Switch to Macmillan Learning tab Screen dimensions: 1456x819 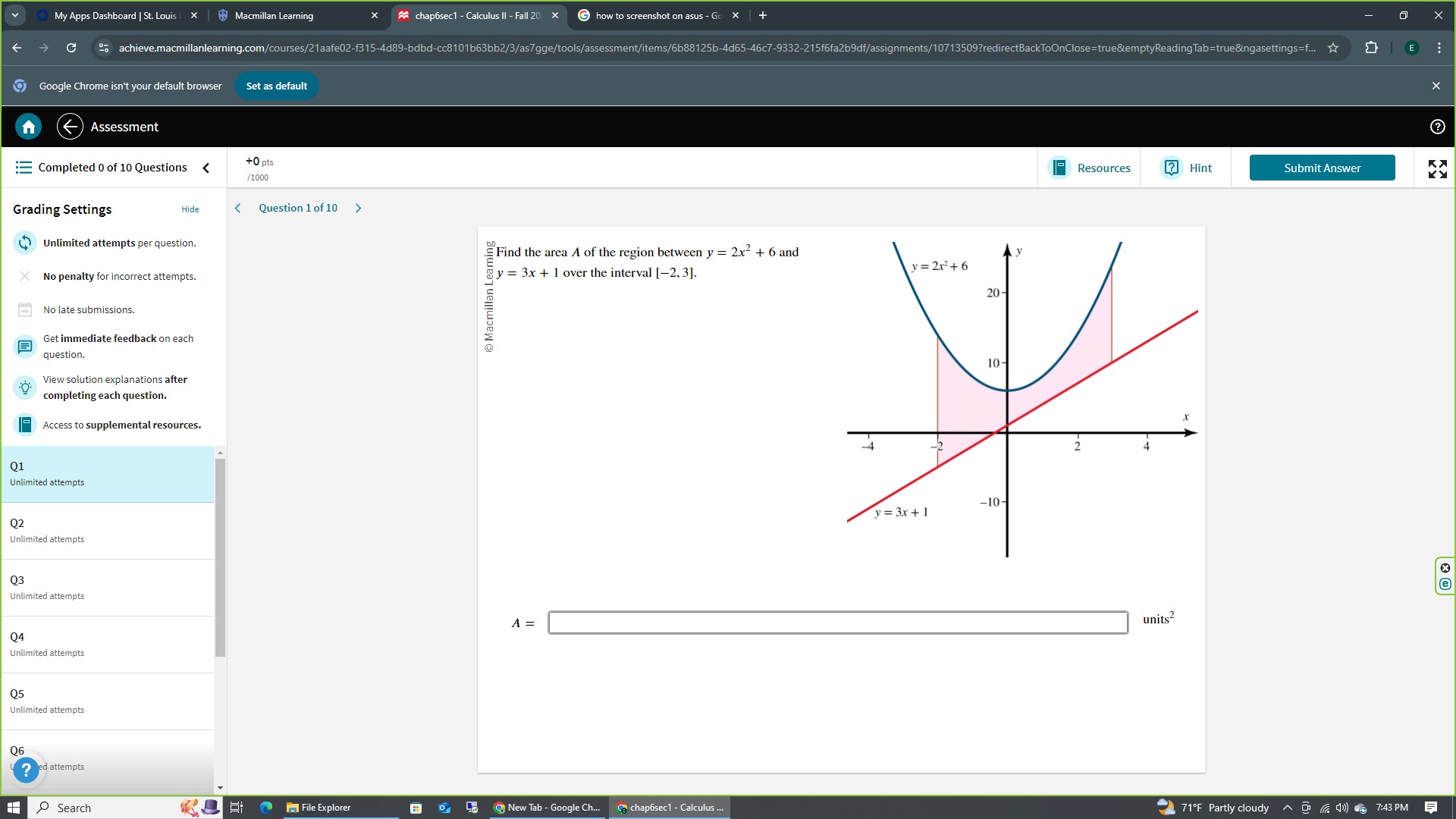(296, 15)
